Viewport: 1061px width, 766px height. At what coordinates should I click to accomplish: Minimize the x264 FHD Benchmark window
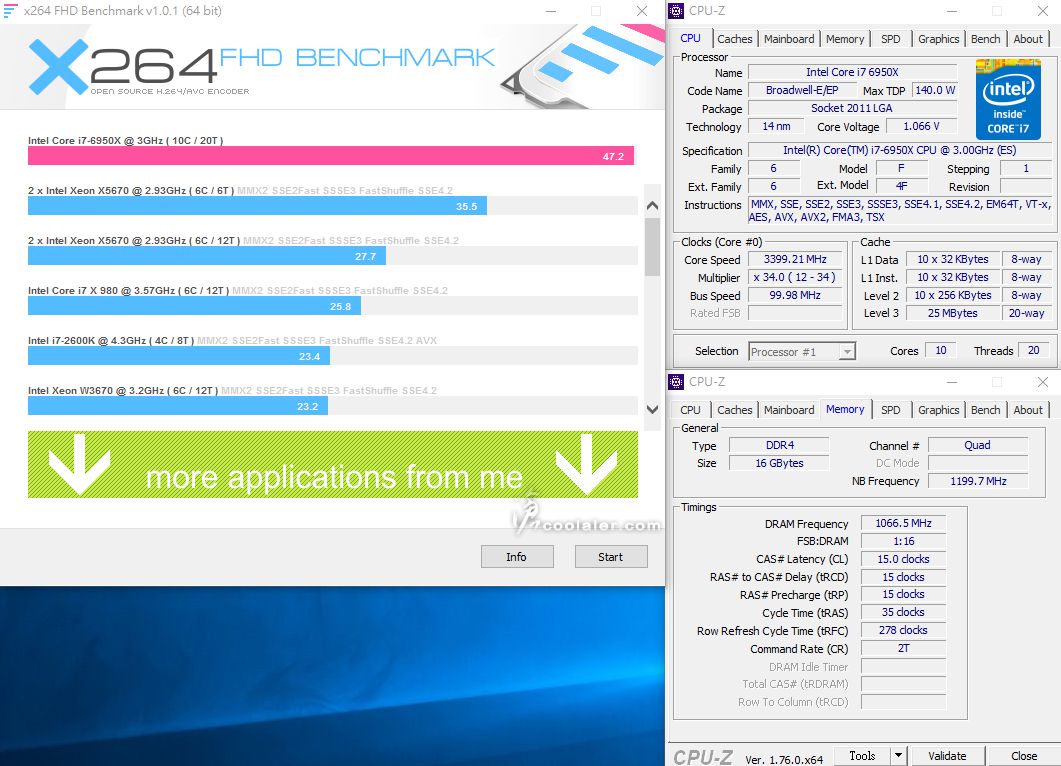[551, 11]
